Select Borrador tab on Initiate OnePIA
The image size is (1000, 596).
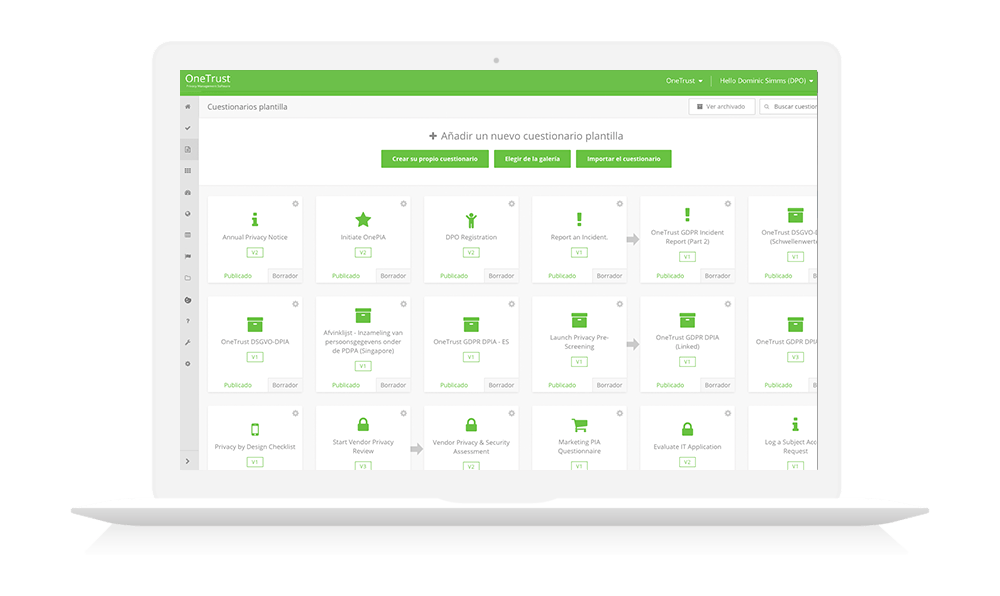pyautogui.click(x=393, y=276)
